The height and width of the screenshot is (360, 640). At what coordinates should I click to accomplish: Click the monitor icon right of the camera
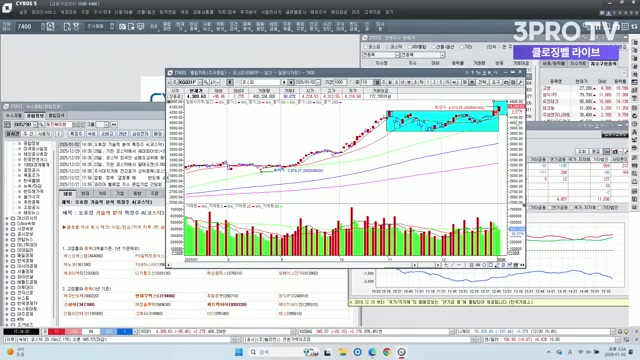click(x=140, y=27)
